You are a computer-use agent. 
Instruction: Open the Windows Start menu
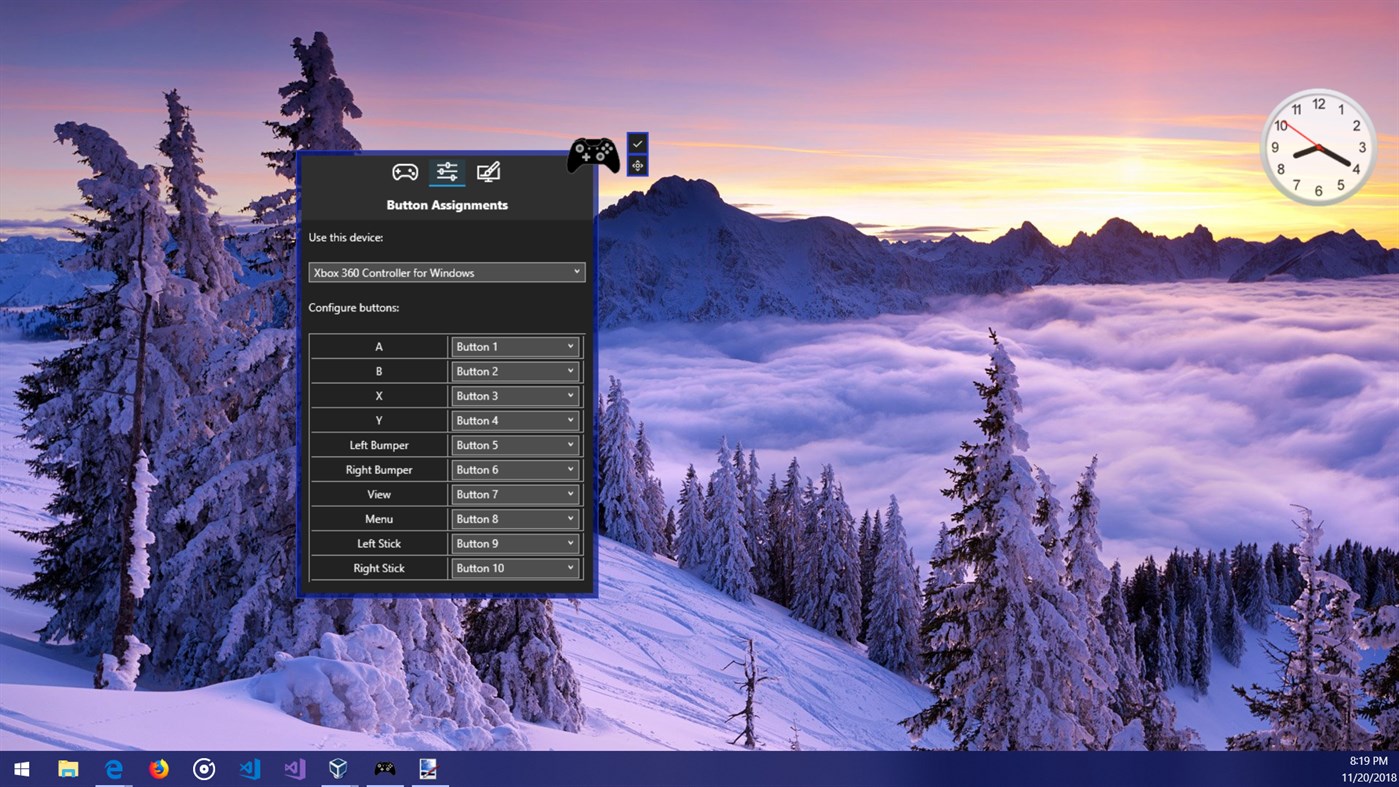[x=21, y=769]
